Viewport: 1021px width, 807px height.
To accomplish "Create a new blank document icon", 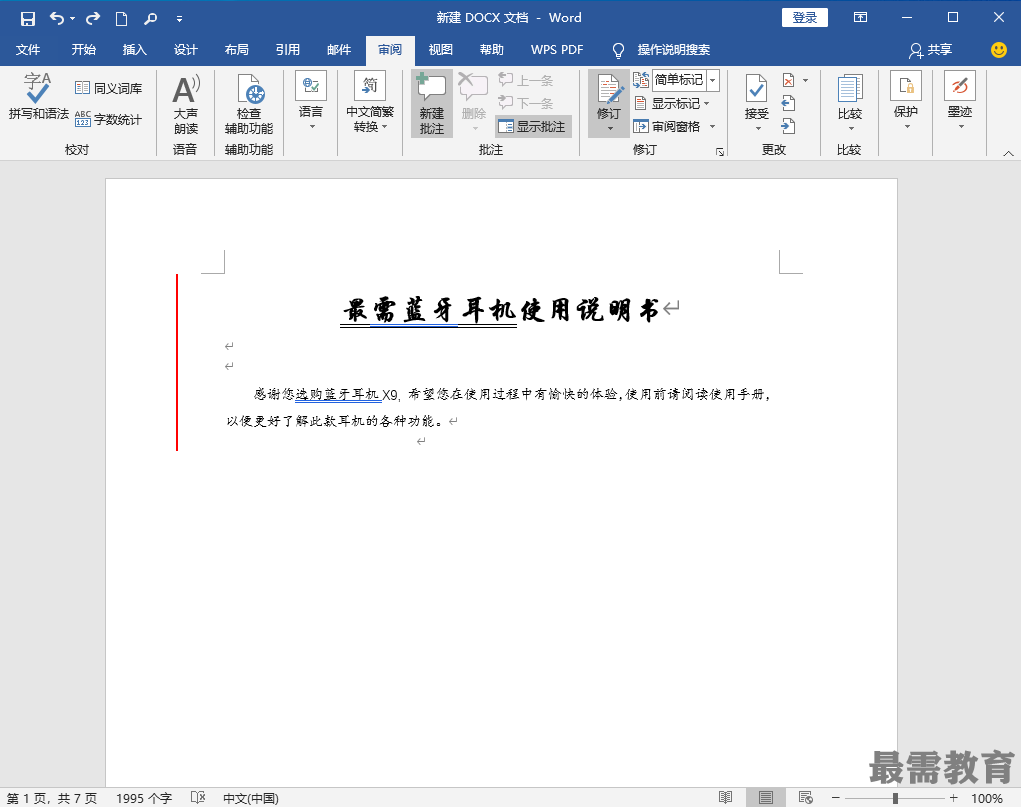I will [121, 18].
